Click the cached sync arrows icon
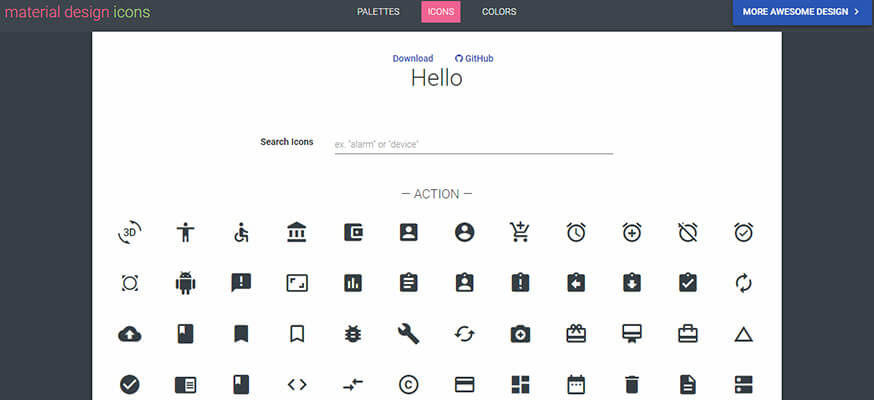The width and height of the screenshot is (874, 400). point(464,334)
